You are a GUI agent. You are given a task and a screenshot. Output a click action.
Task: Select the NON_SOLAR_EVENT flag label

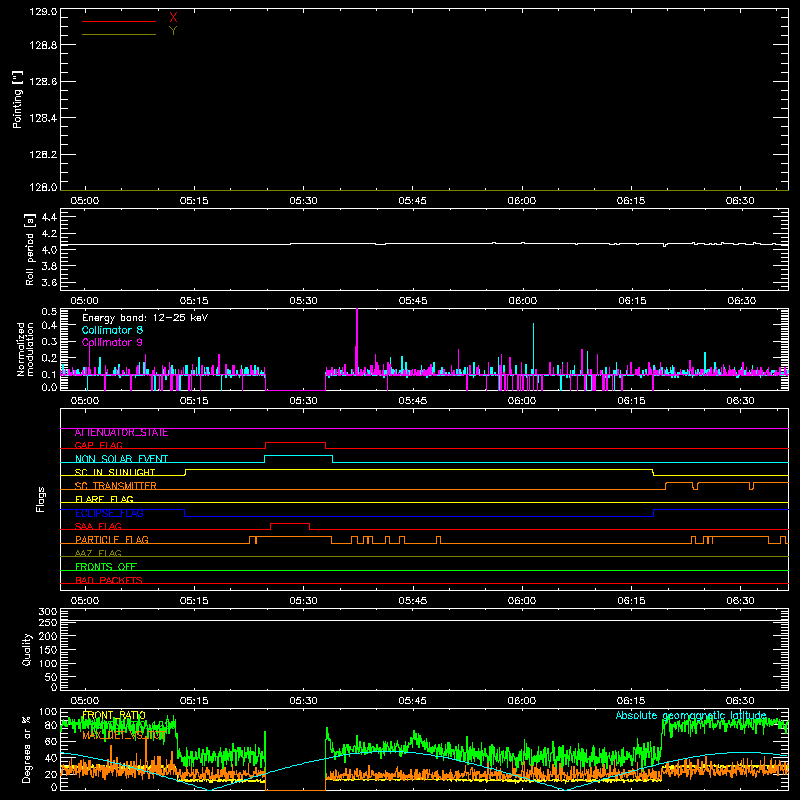point(121,459)
